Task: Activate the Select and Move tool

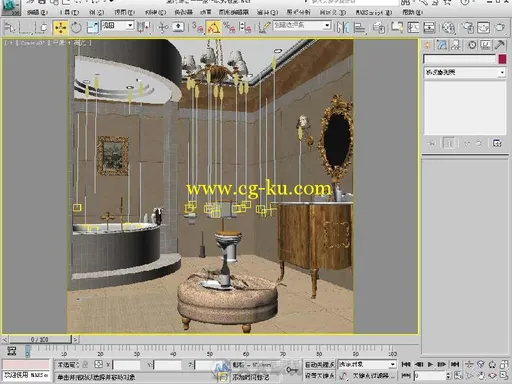Action: 60,27
